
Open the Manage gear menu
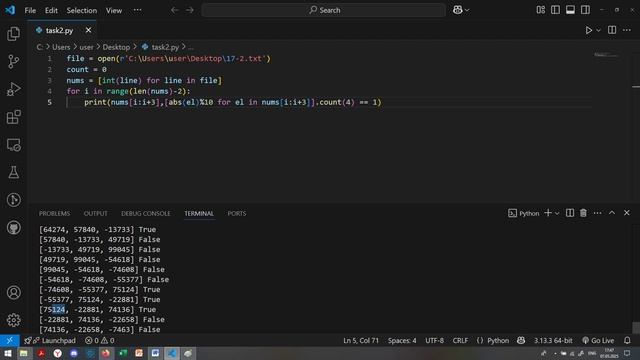[x=13, y=320]
